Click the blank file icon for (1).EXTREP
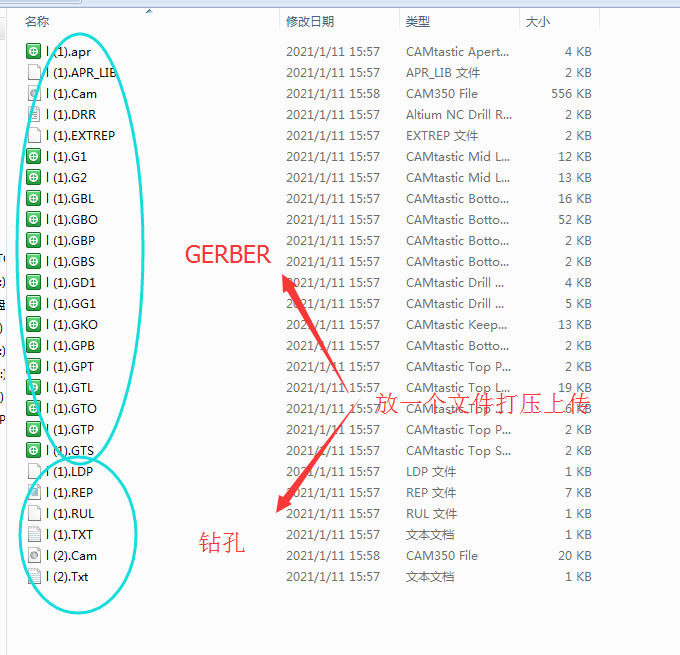 coord(33,136)
